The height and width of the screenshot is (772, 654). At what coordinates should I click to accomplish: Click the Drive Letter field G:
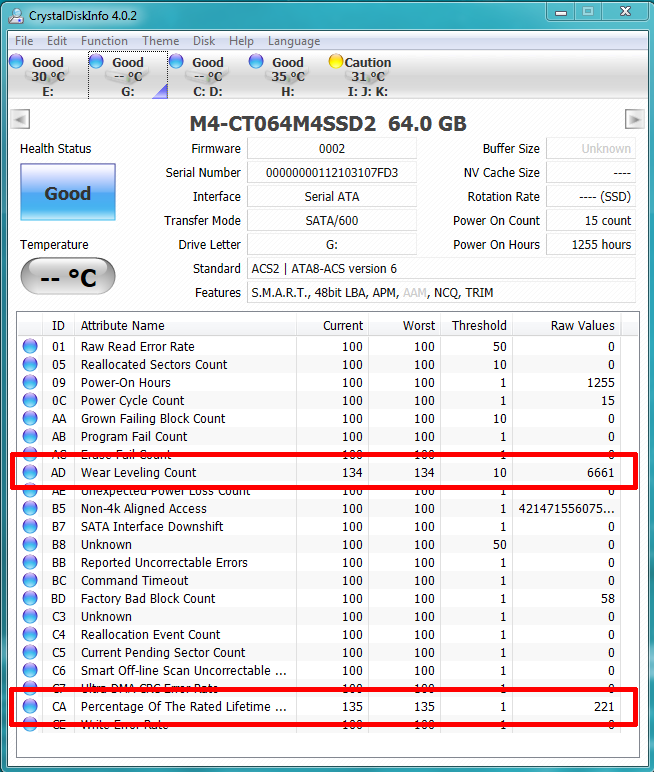(x=332, y=245)
